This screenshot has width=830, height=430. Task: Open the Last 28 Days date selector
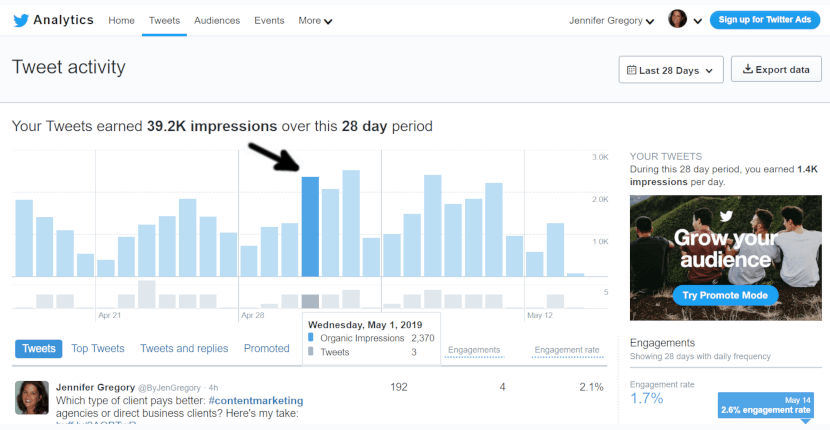point(671,70)
